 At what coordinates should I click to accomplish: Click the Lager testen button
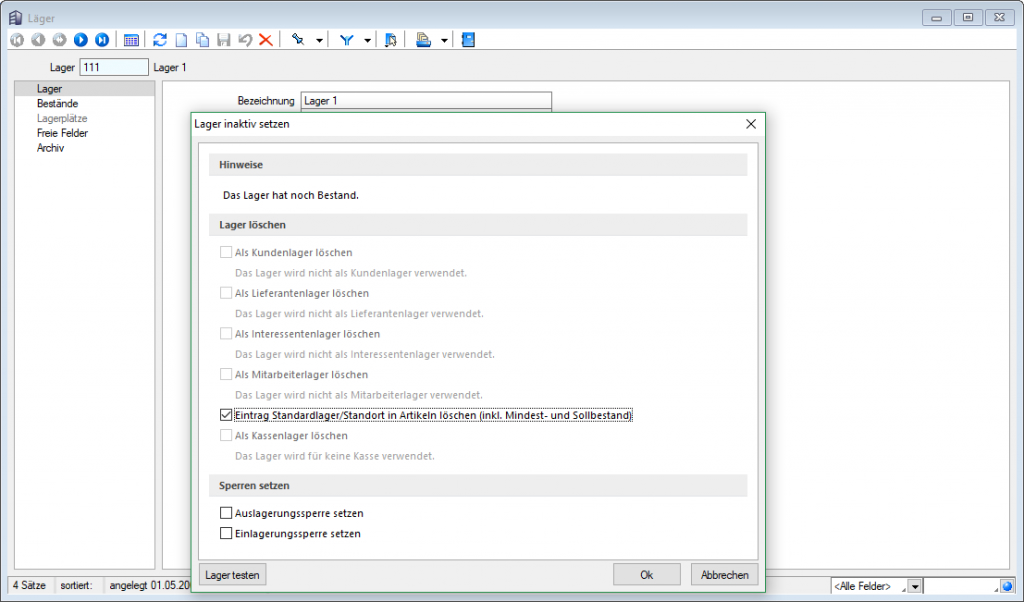(232, 575)
